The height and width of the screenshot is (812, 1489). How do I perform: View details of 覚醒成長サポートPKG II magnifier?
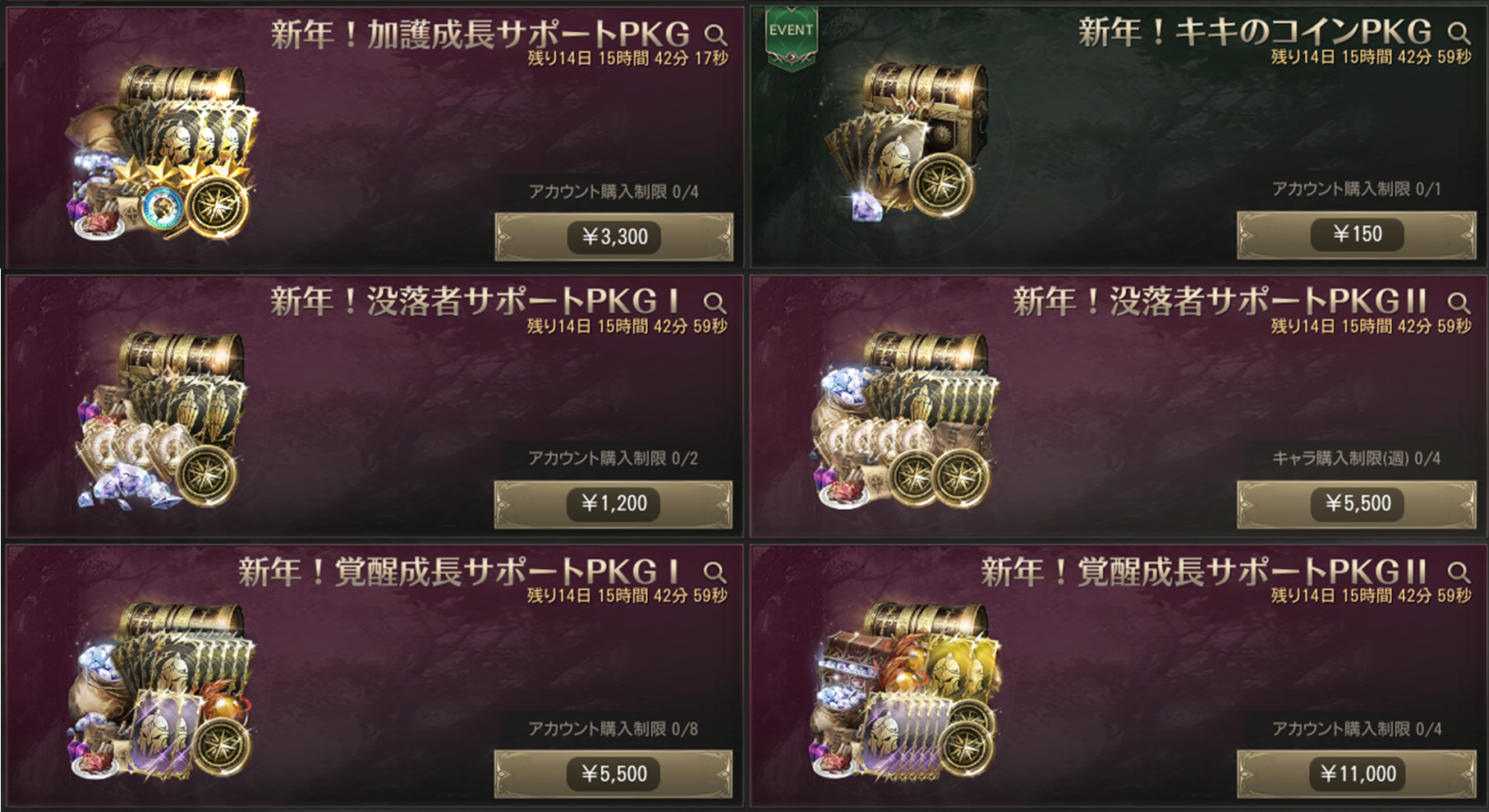tap(1459, 571)
